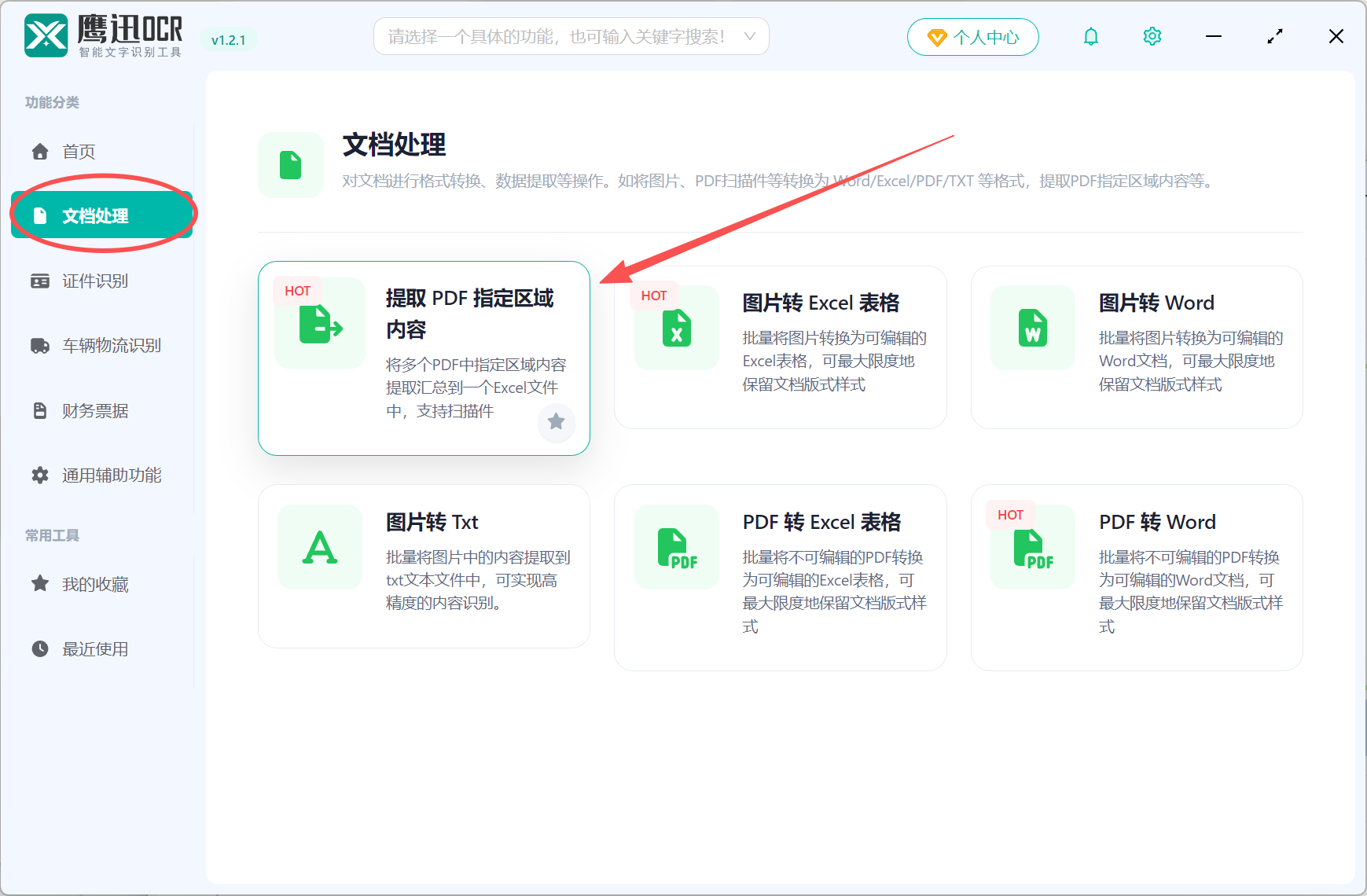
Task: Click the receipt icon beside 财务票据
Action: pyautogui.click(x=40, y=410)
